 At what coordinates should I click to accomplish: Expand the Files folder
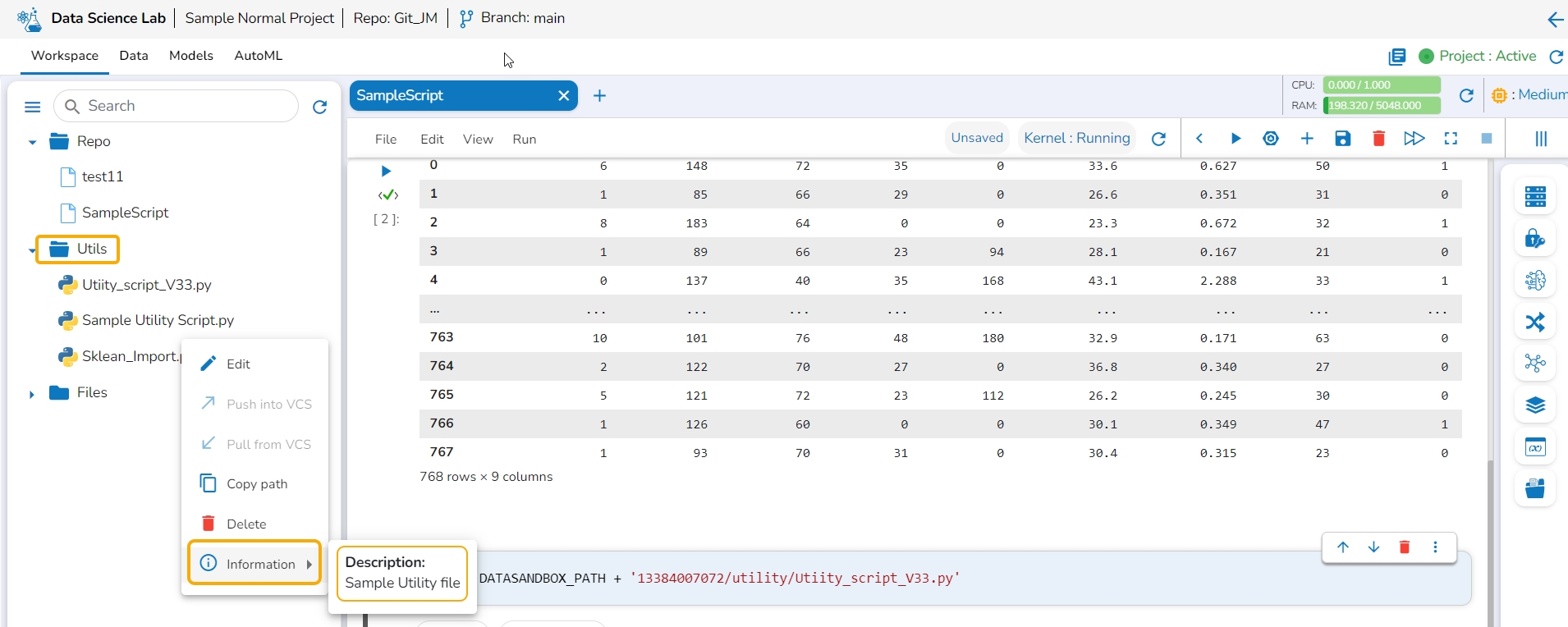32,394
